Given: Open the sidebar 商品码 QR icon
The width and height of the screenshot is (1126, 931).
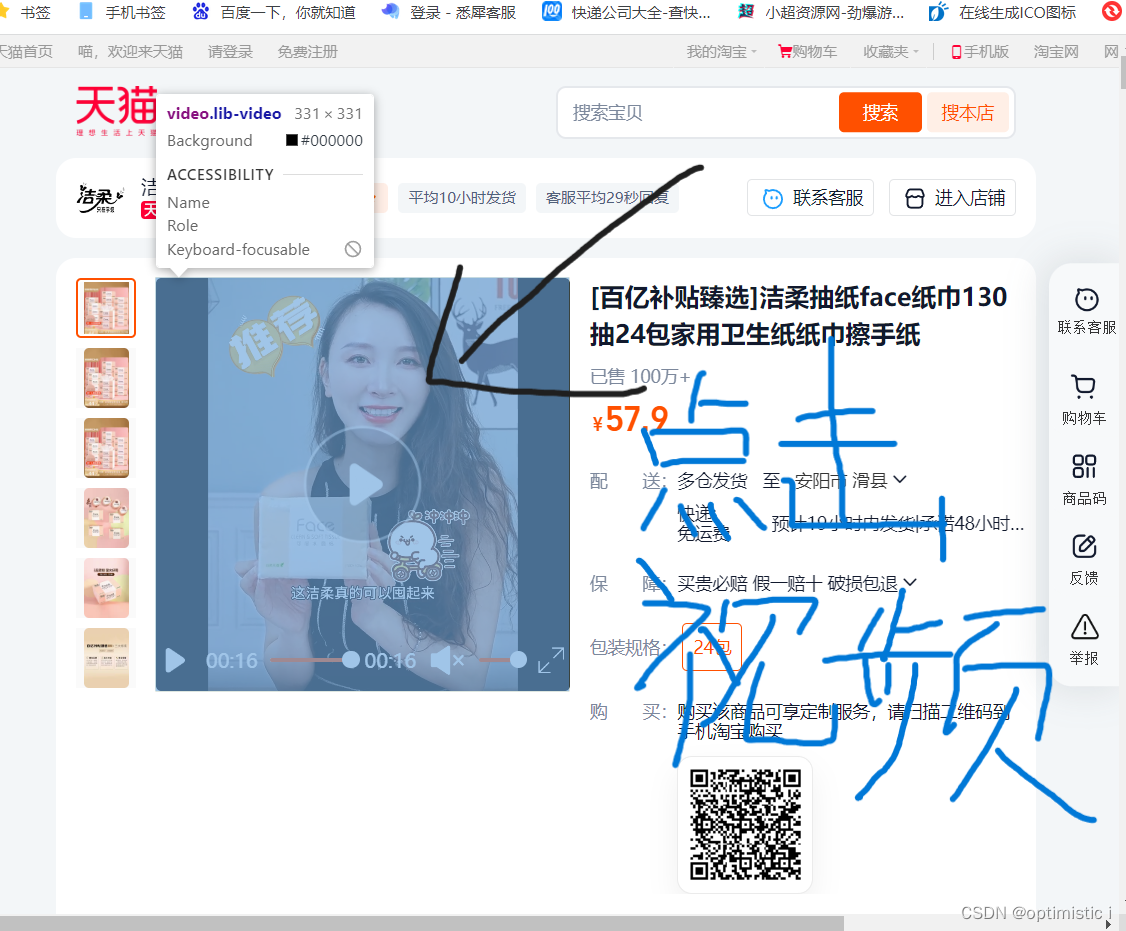Looking at the screenshot, I should pos(1084,466).
